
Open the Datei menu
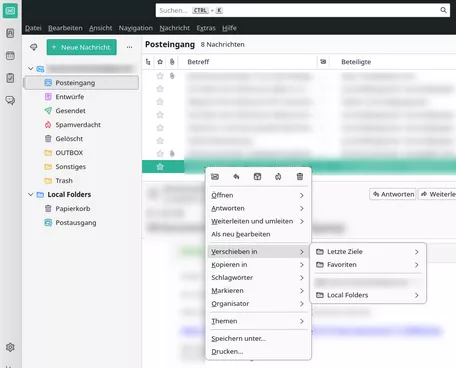(x=33, y=28)
